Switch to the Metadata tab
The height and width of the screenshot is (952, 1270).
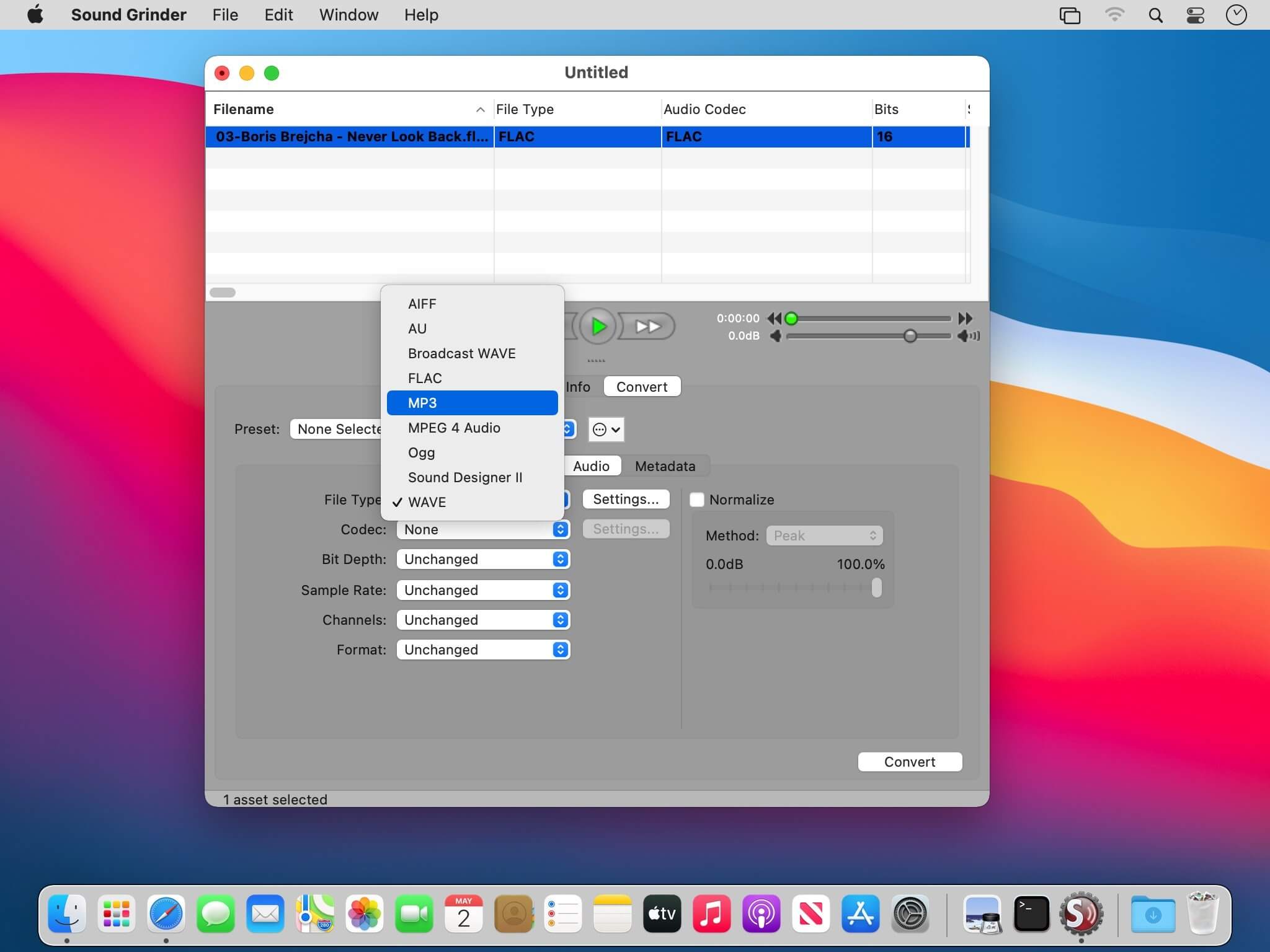point(665,466)
